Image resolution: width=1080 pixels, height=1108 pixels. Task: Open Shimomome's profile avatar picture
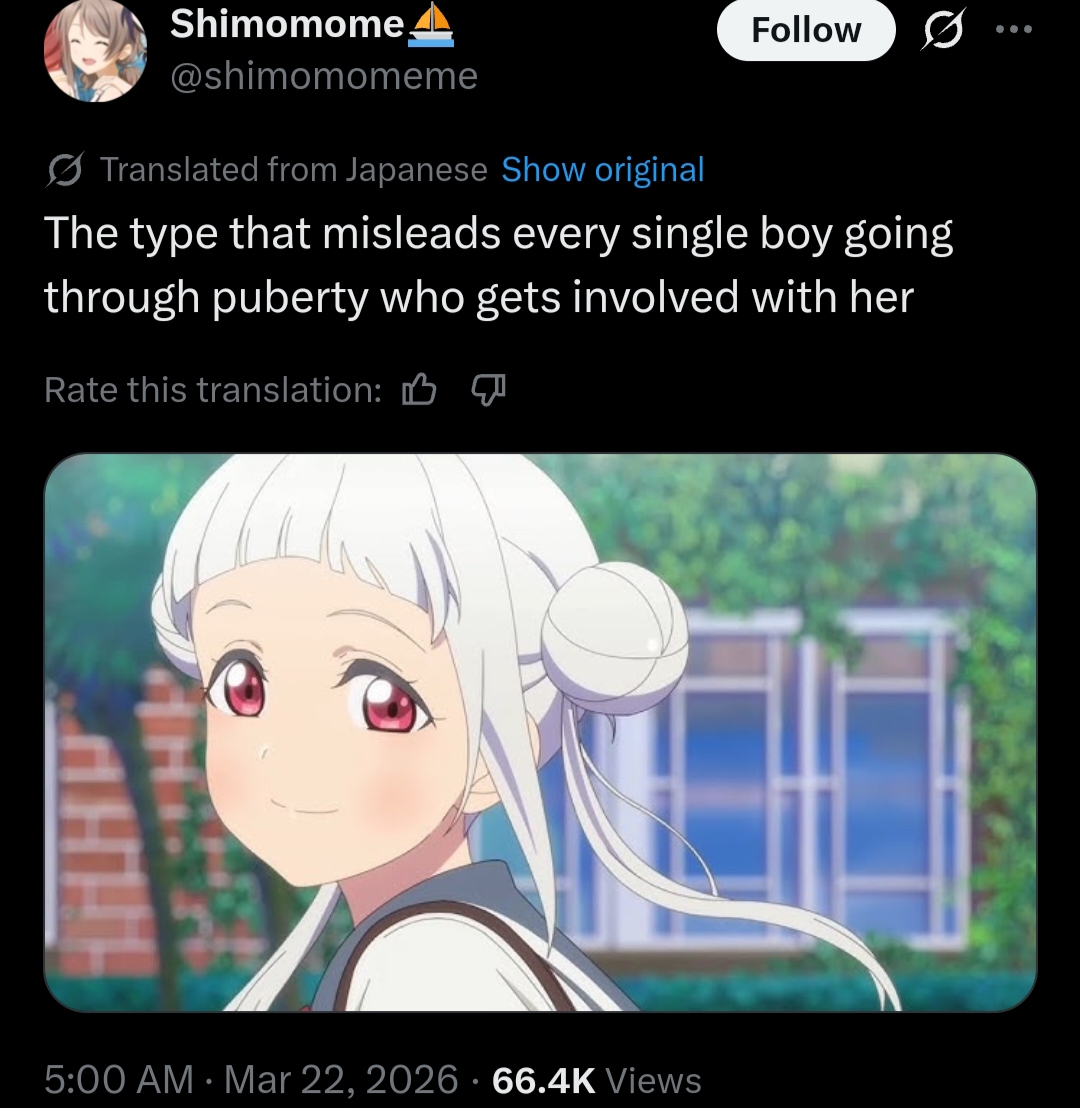point(95,51)
